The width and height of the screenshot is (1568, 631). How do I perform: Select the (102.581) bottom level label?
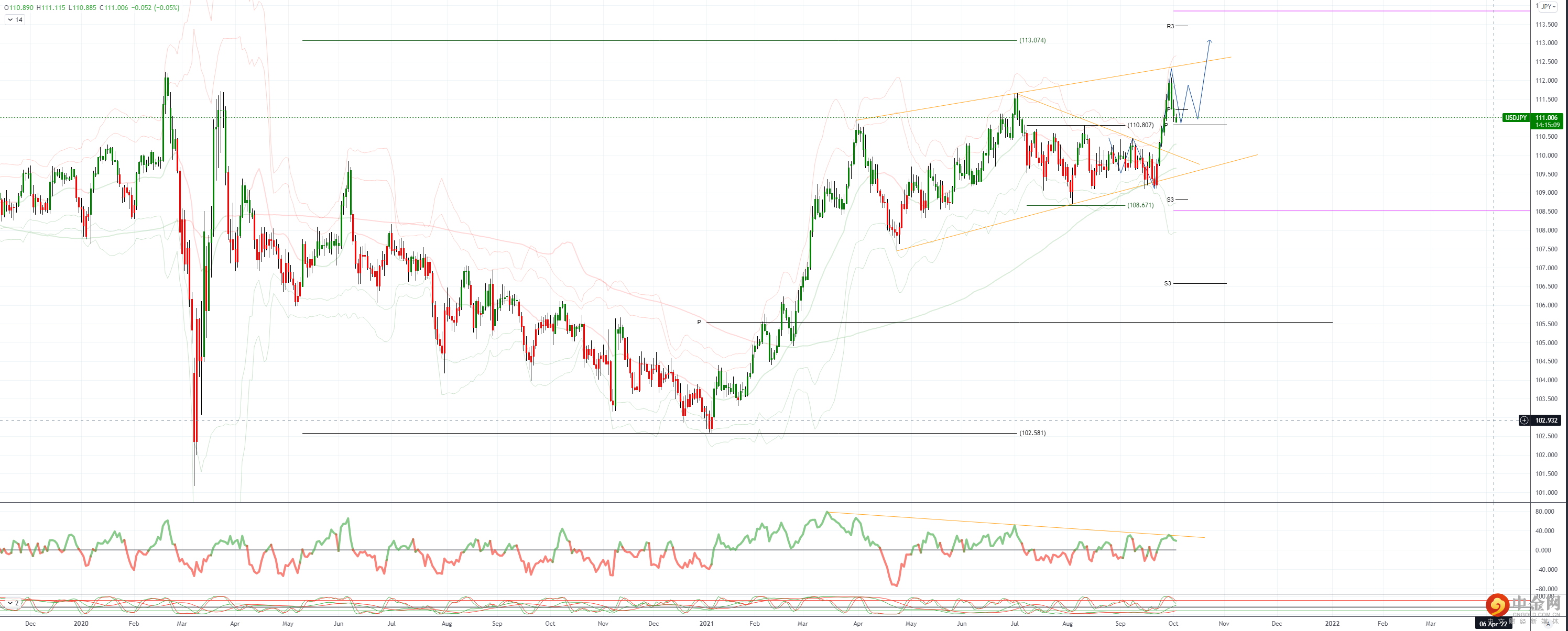coord(1032,433)
